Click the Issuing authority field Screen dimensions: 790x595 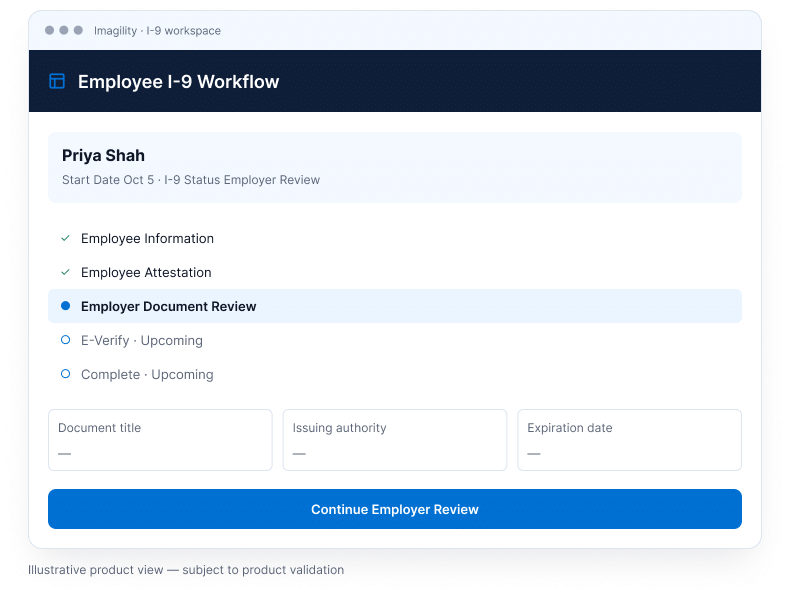click(x=394, y=440)
